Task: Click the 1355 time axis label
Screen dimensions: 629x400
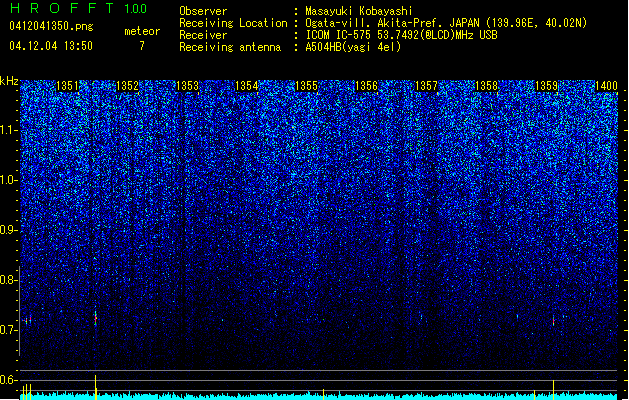Action: coord(306,86)
